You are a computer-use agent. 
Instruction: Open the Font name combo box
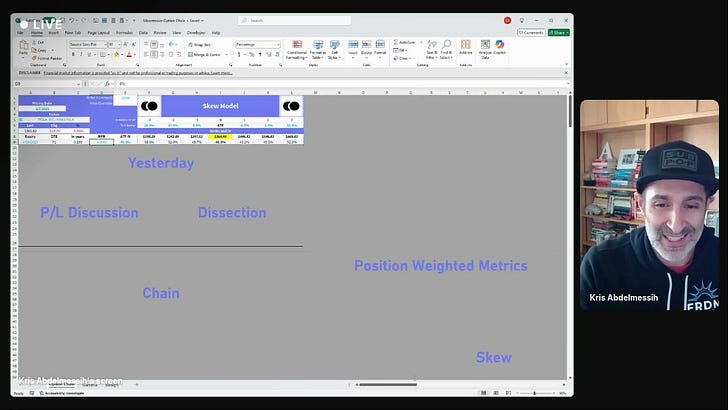pos(88,44)
